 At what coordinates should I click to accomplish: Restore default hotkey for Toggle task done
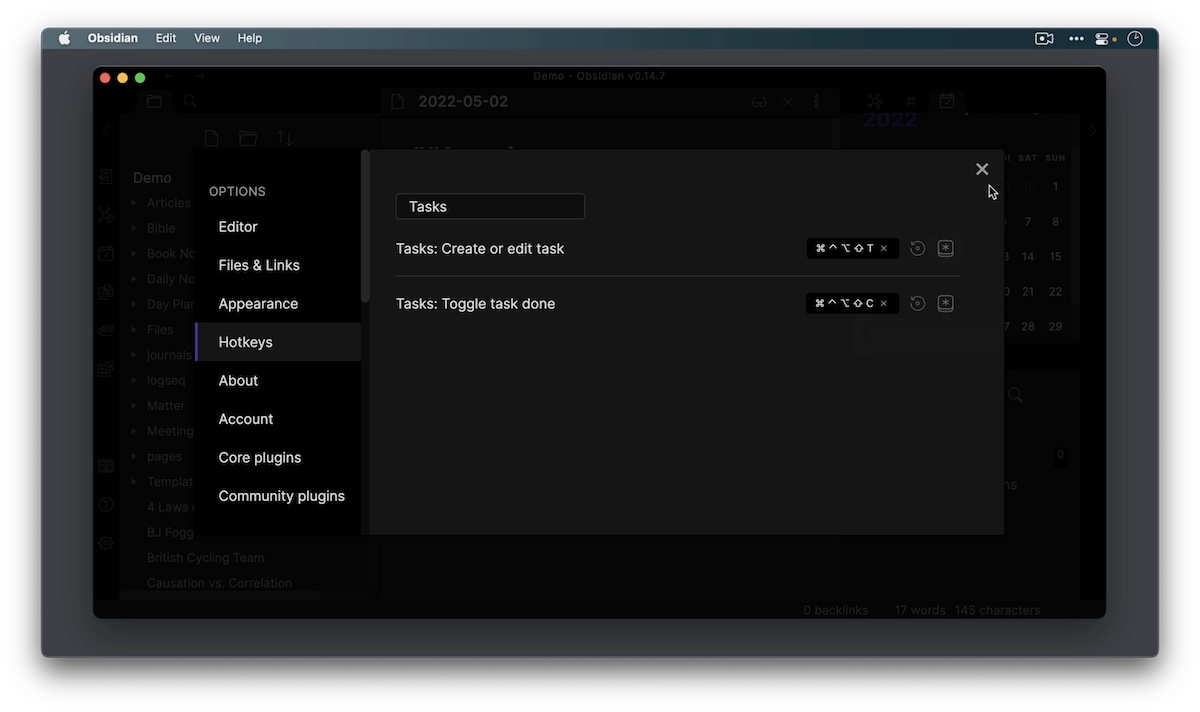coord(917,304)
